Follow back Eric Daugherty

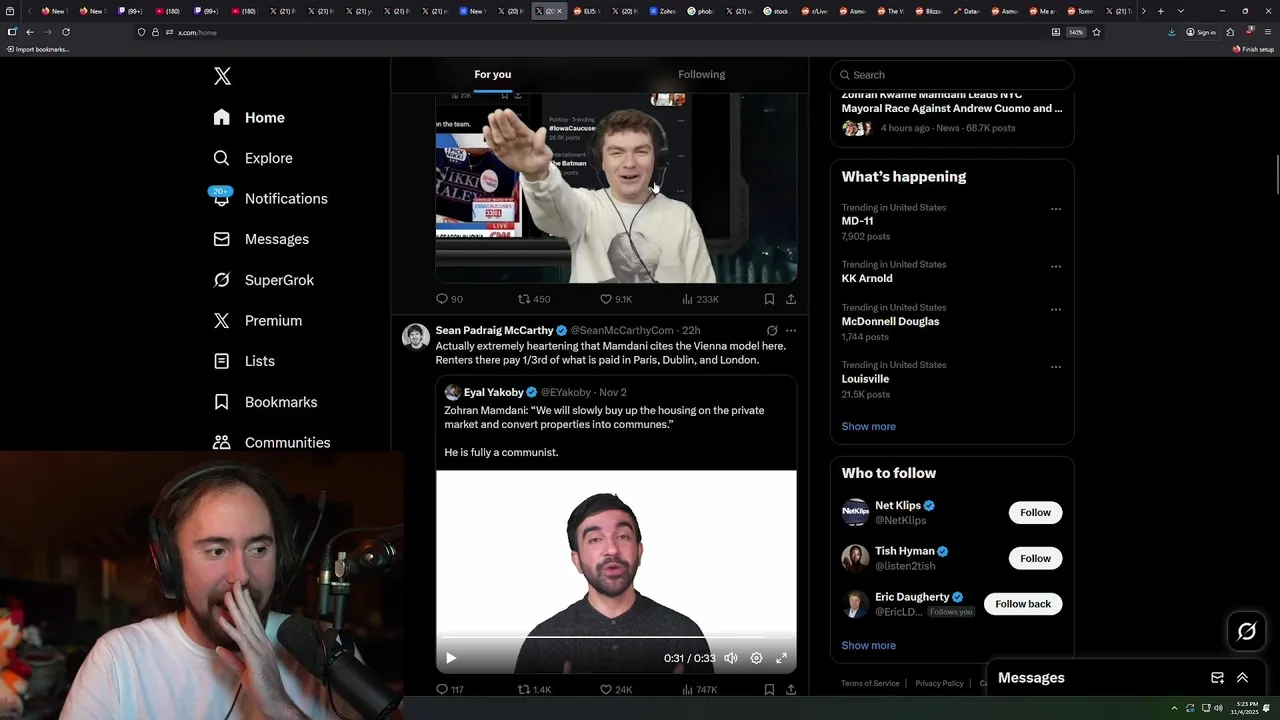pos(1023,604)
